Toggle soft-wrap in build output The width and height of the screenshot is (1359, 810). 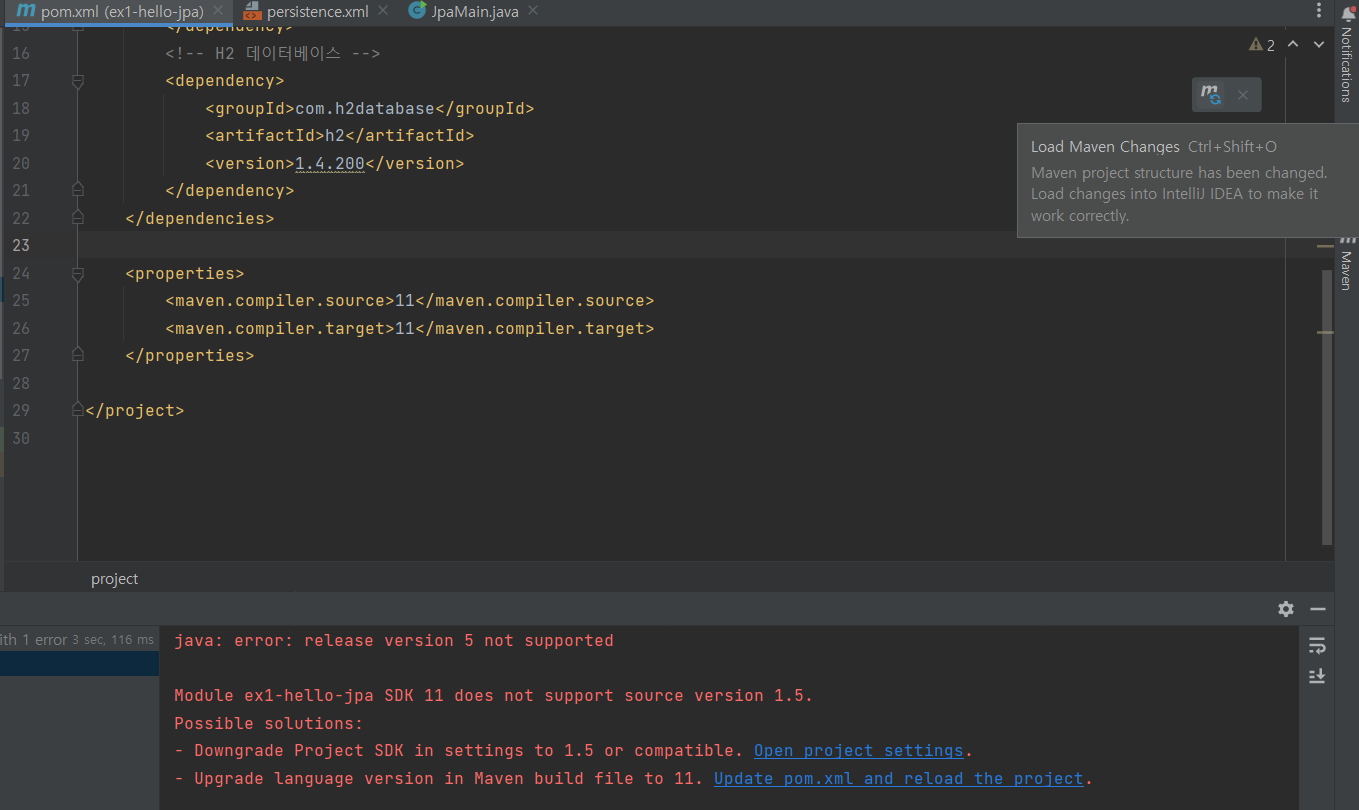point(1317,646)
